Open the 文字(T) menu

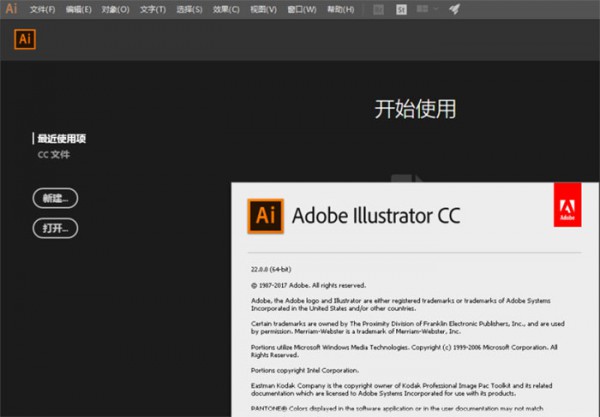click(x=153, y=10)
